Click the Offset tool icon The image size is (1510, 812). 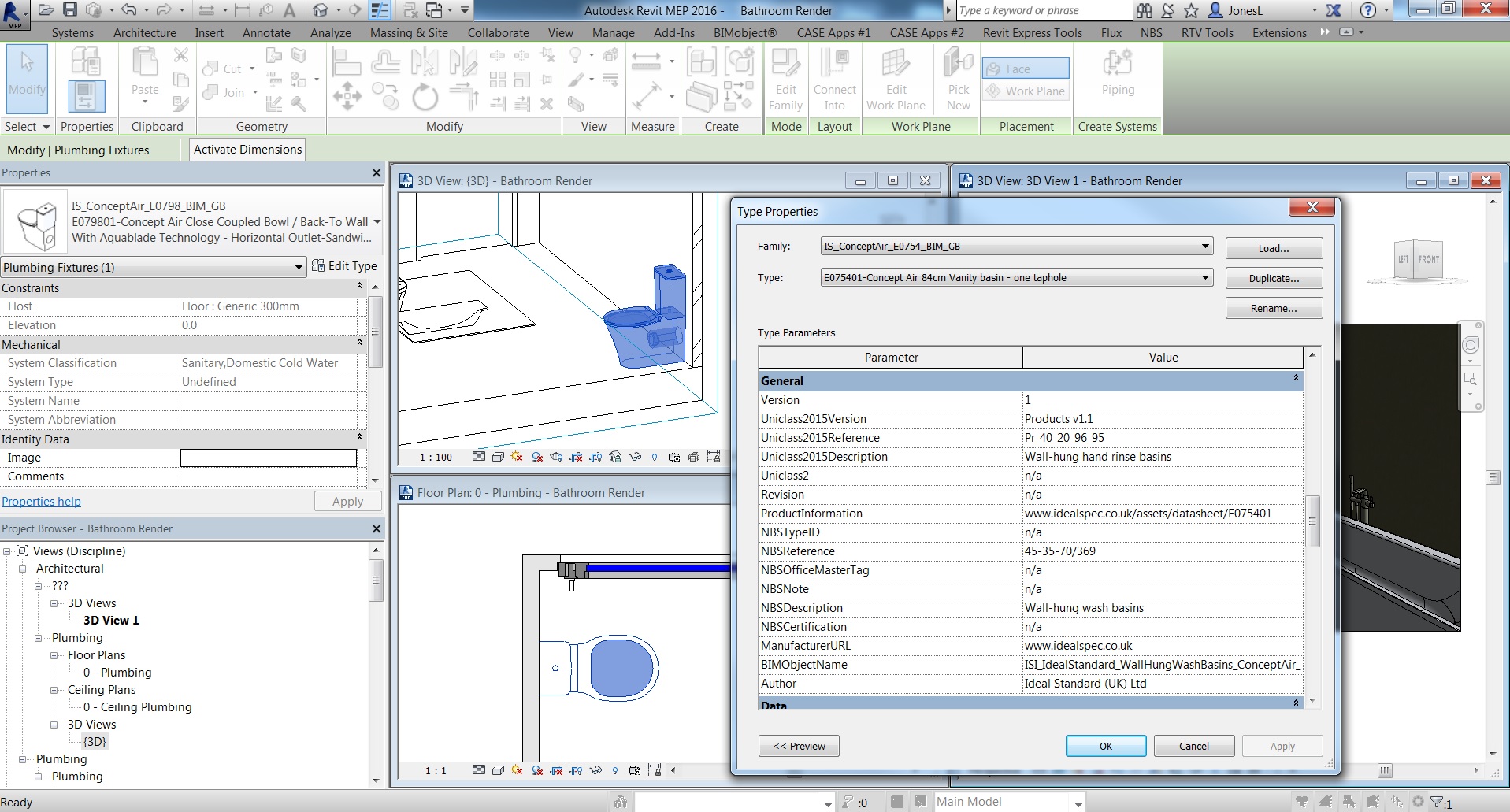point(385,61)
